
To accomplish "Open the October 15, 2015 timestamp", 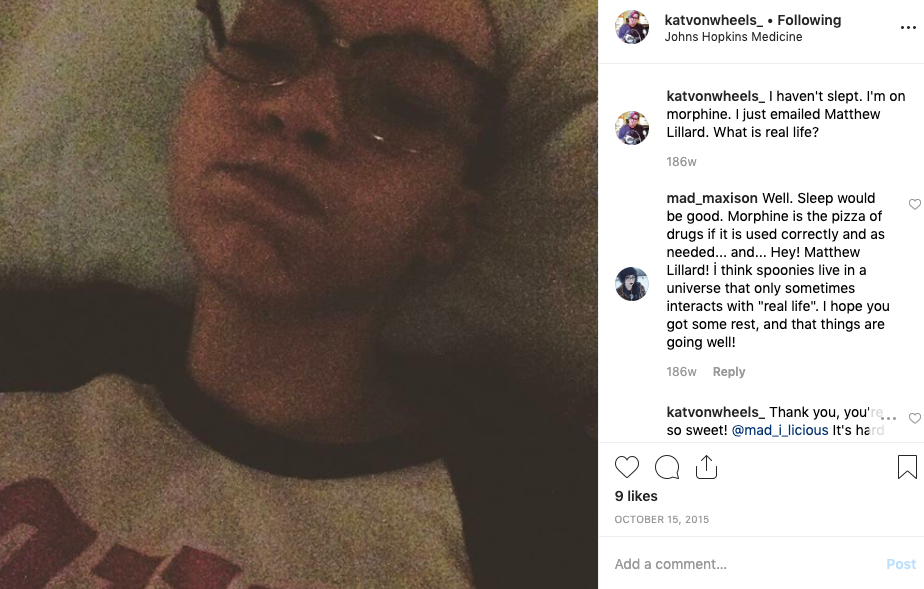I will 662,519.
